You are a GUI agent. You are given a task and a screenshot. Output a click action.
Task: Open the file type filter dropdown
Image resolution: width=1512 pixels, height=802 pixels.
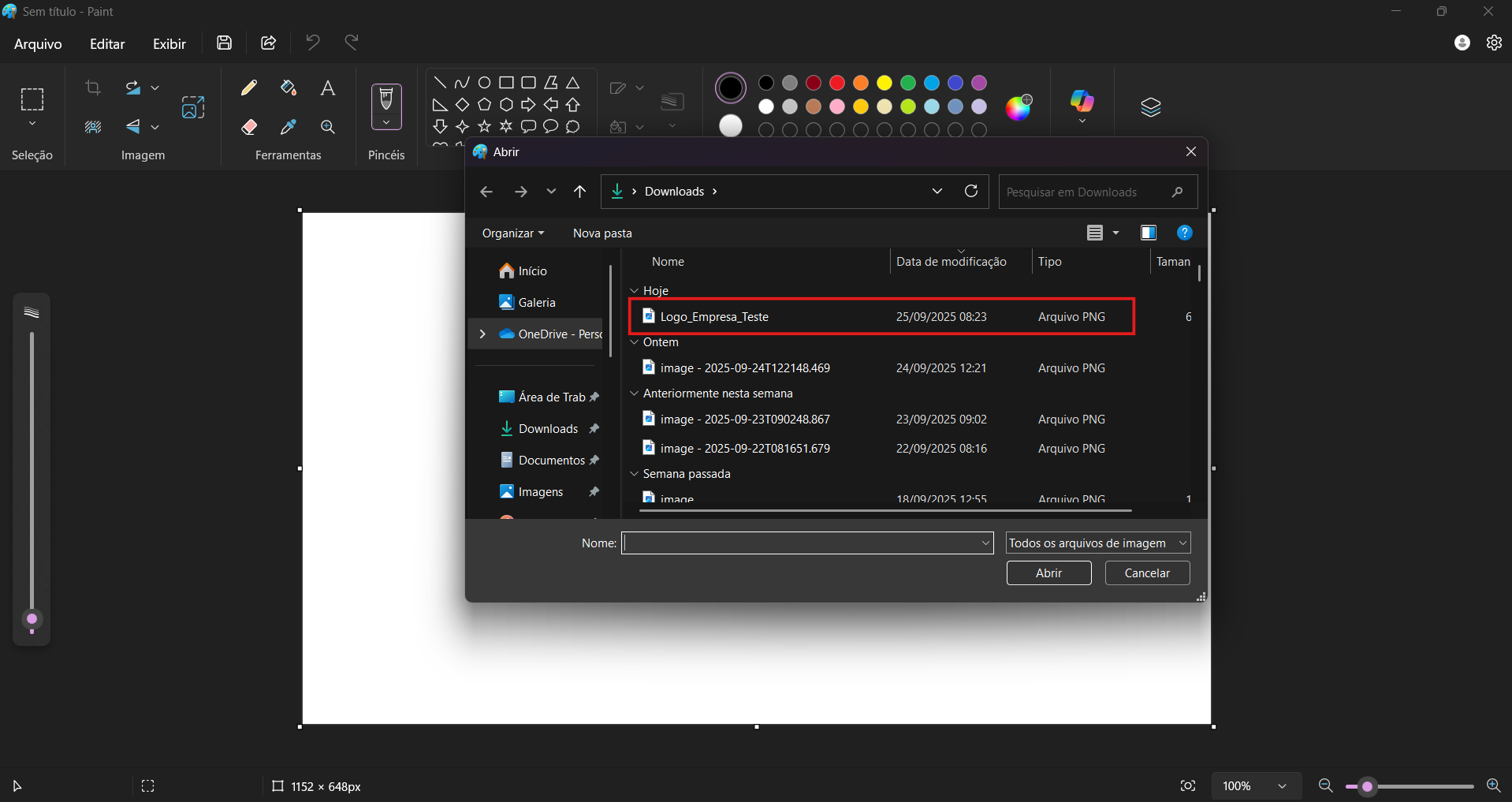1097,543
